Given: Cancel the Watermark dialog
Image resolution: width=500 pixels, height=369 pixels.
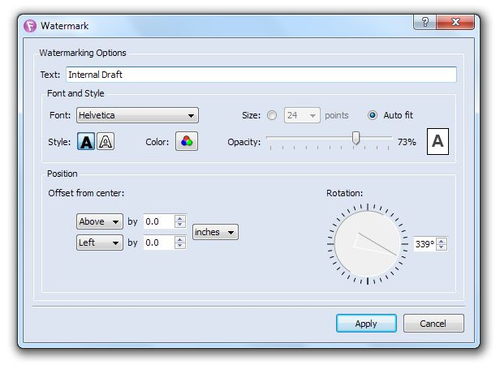Looking at the screenshot, I should pyautogui.click(x=433, y=323).
